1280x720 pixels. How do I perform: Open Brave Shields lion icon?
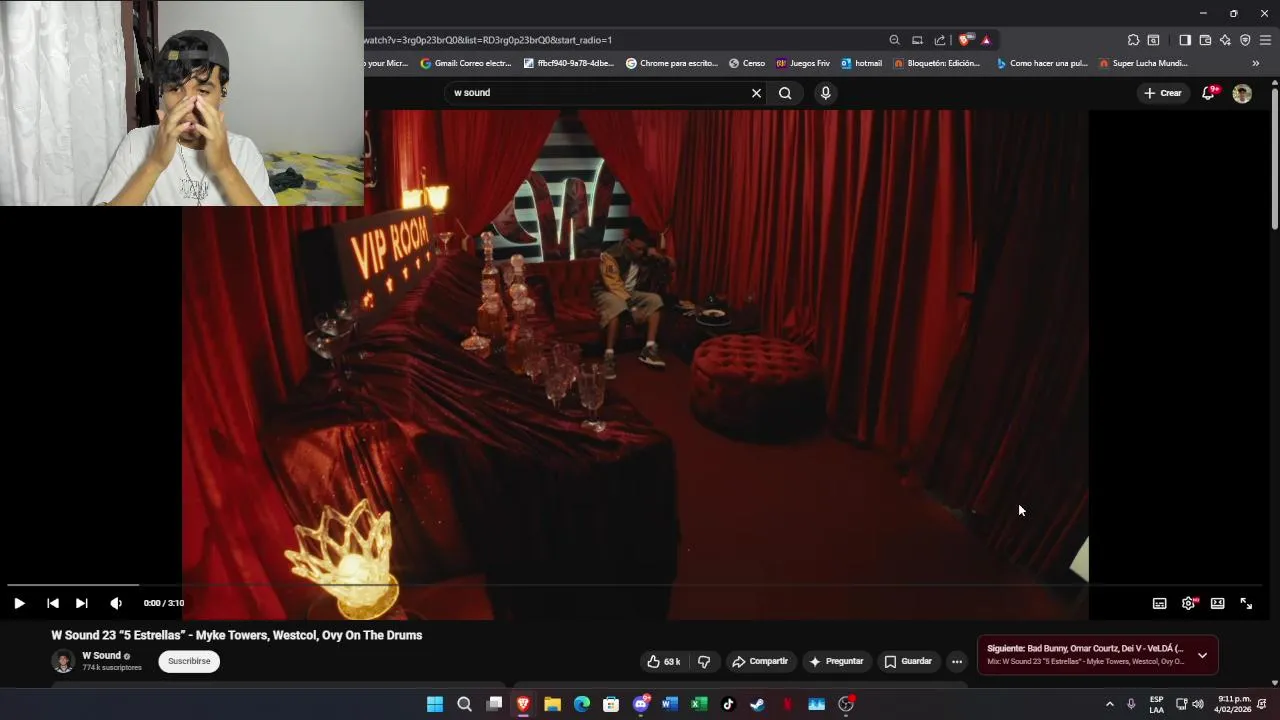click(964, 40)
